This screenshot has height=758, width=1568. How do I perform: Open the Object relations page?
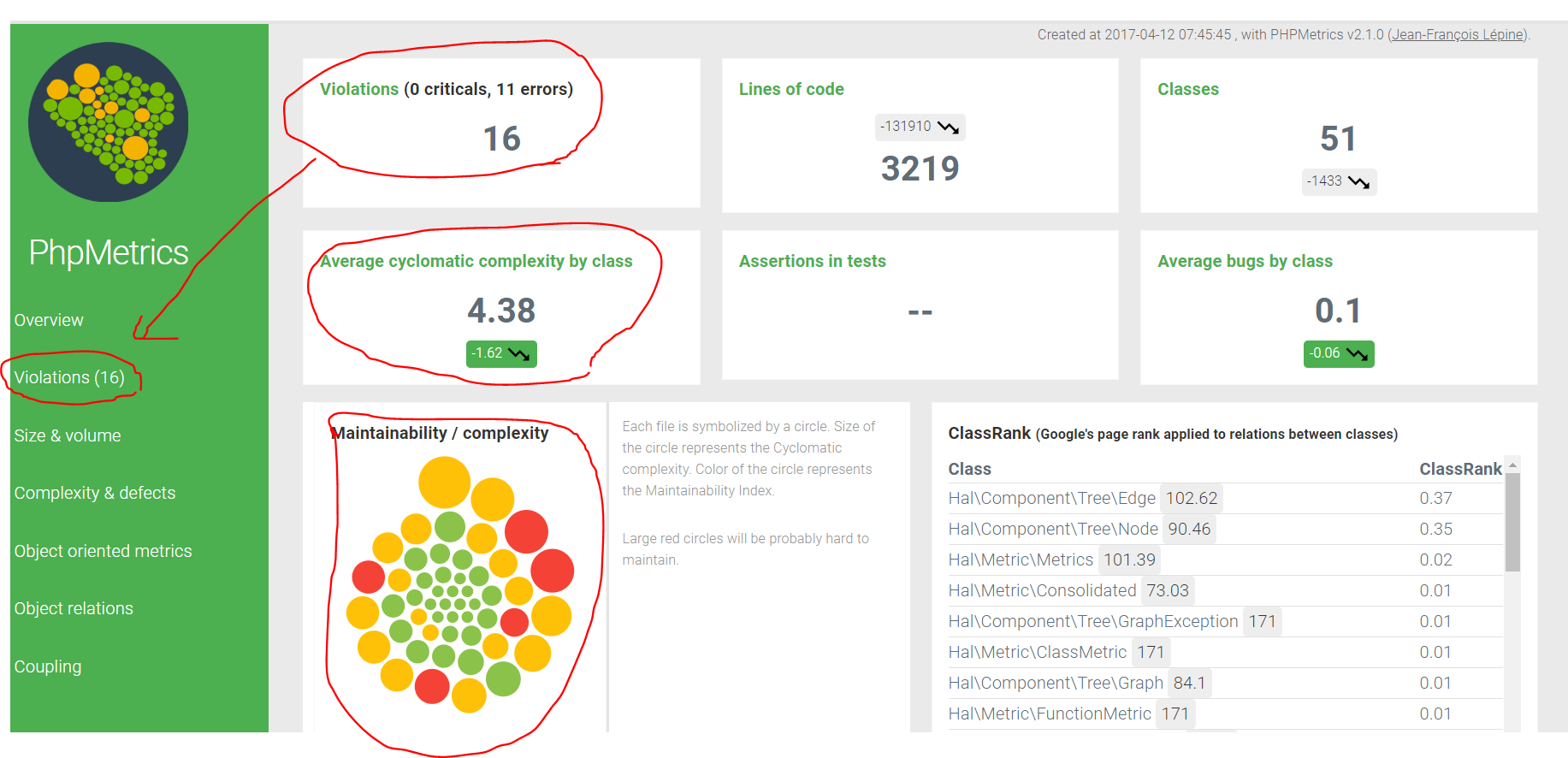coord(74,608)
